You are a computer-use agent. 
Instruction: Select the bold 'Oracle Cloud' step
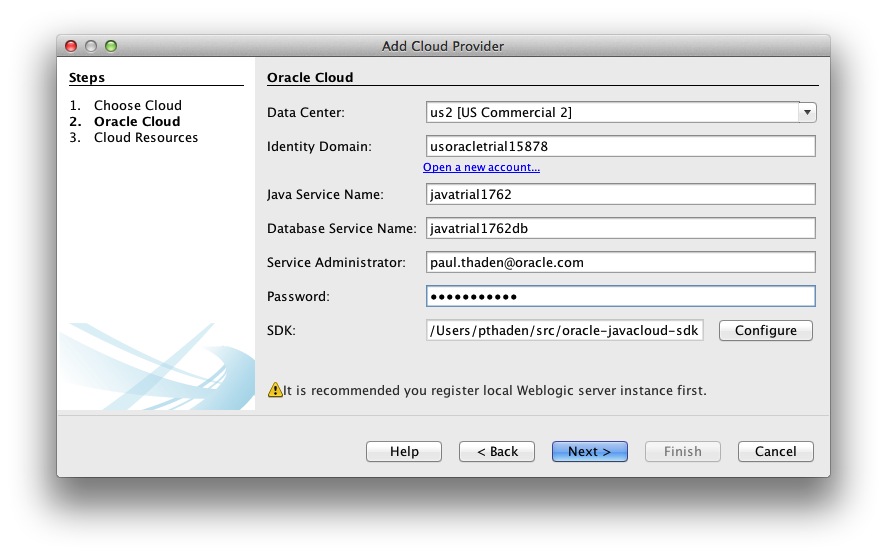(x=137, y=122)
